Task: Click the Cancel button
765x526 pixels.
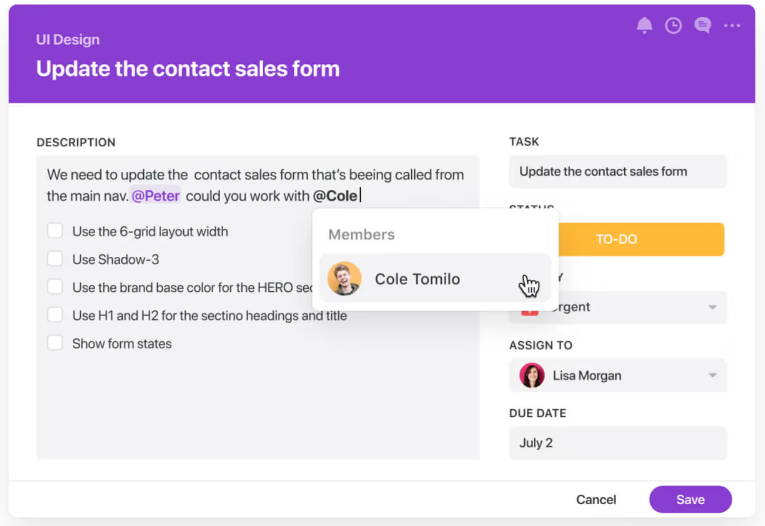Action: (x=596, y=500)
